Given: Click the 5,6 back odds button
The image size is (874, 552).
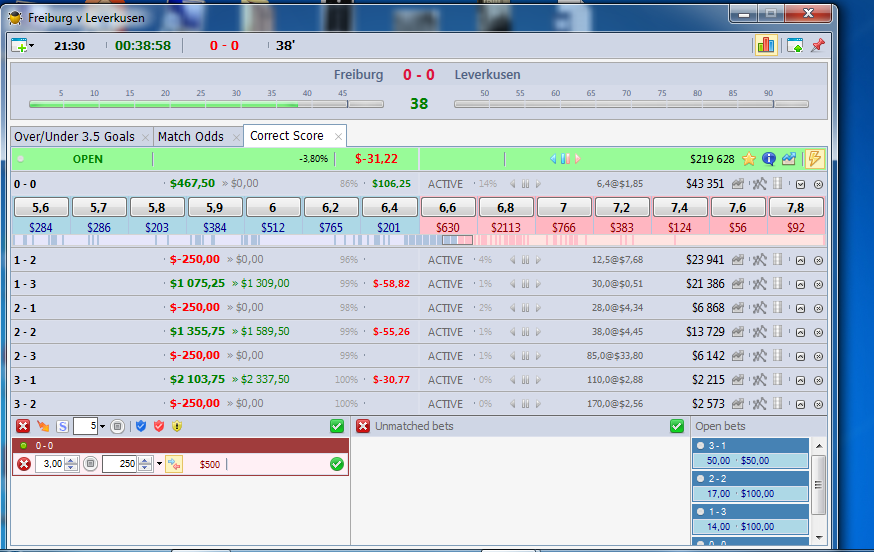Looking at the screenshot, I should pos(41,207).
